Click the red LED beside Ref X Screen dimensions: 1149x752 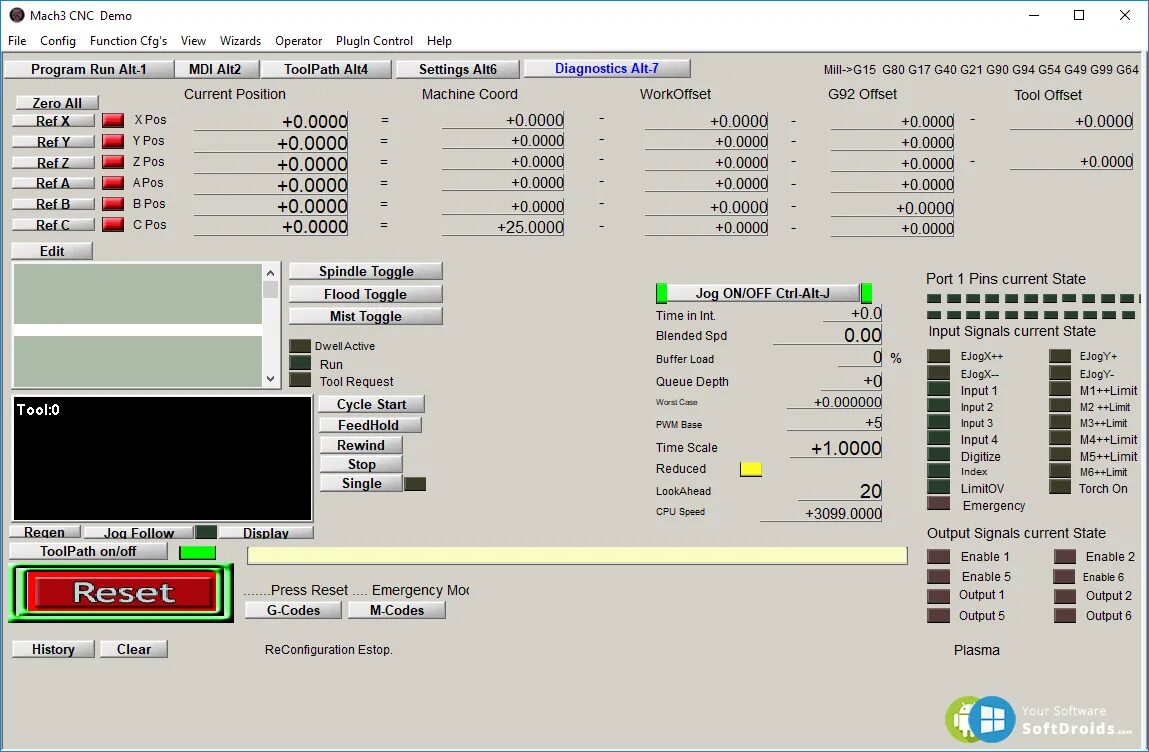(113, 120)
